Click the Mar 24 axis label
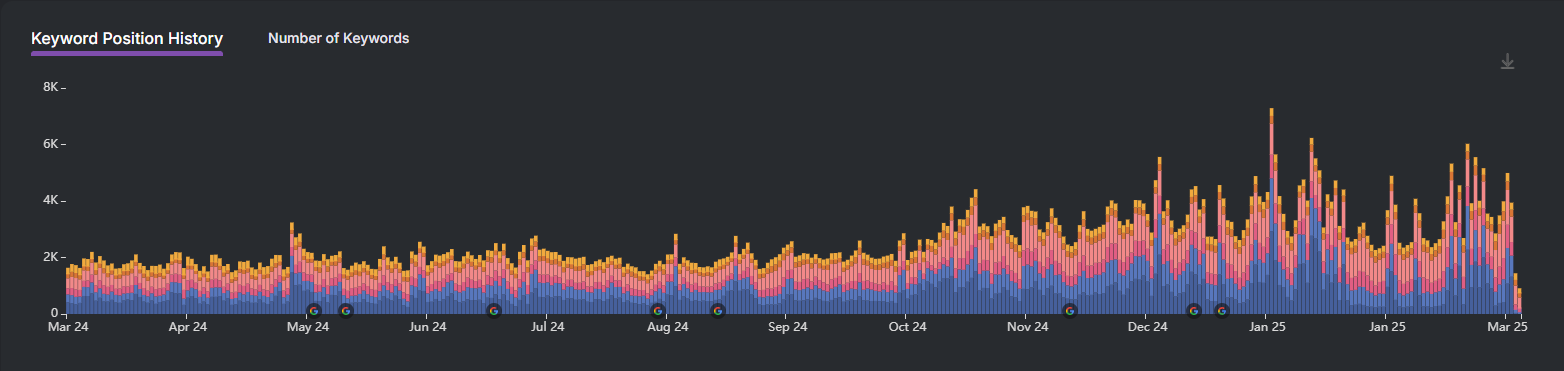Screen dimensions: 1564x371 [x=67, y=327]
